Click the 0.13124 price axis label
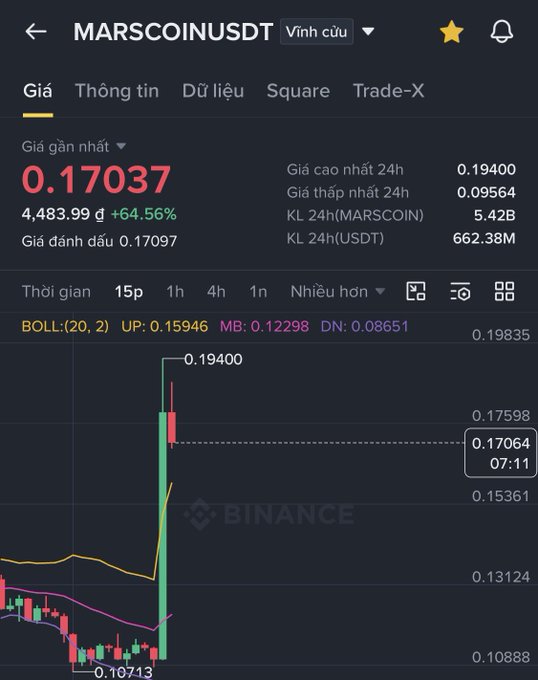538x680 pixels. pos(501,577)
